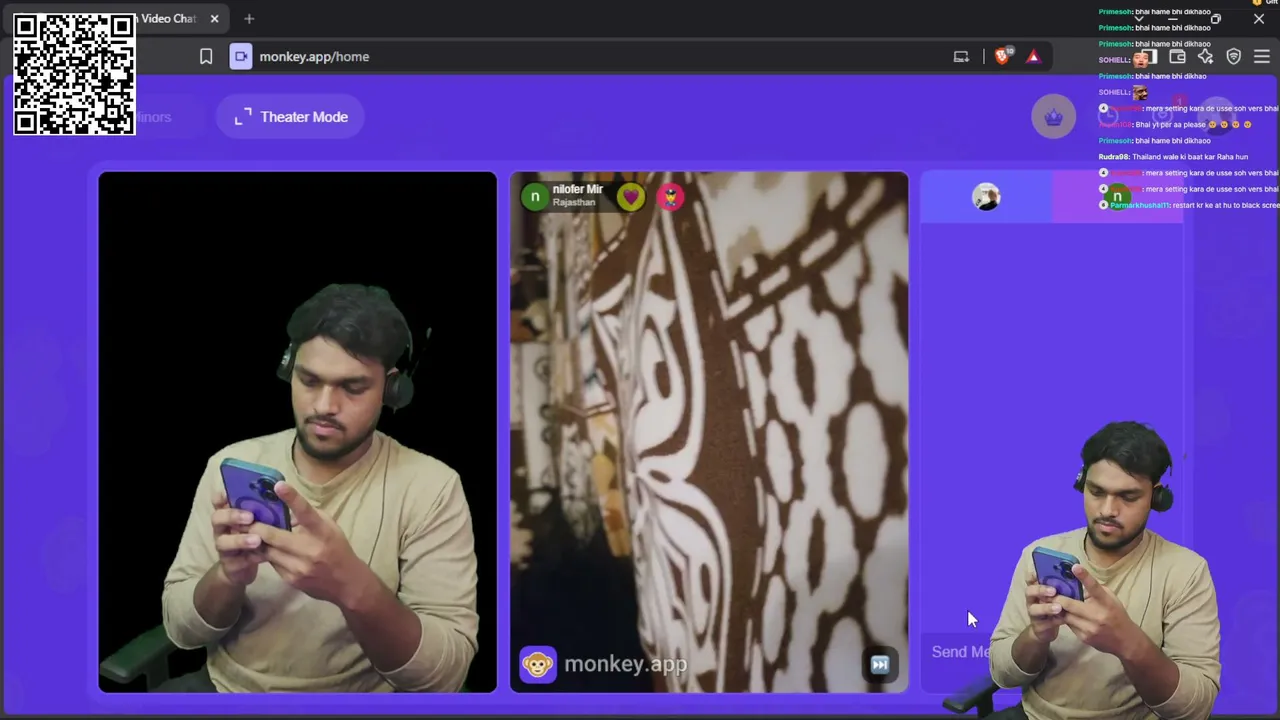The width and height of the screenshot is (1280, 720).
Task: Bookmark this page in the browser
Action: pyautogui.click(x=206, y=57)
